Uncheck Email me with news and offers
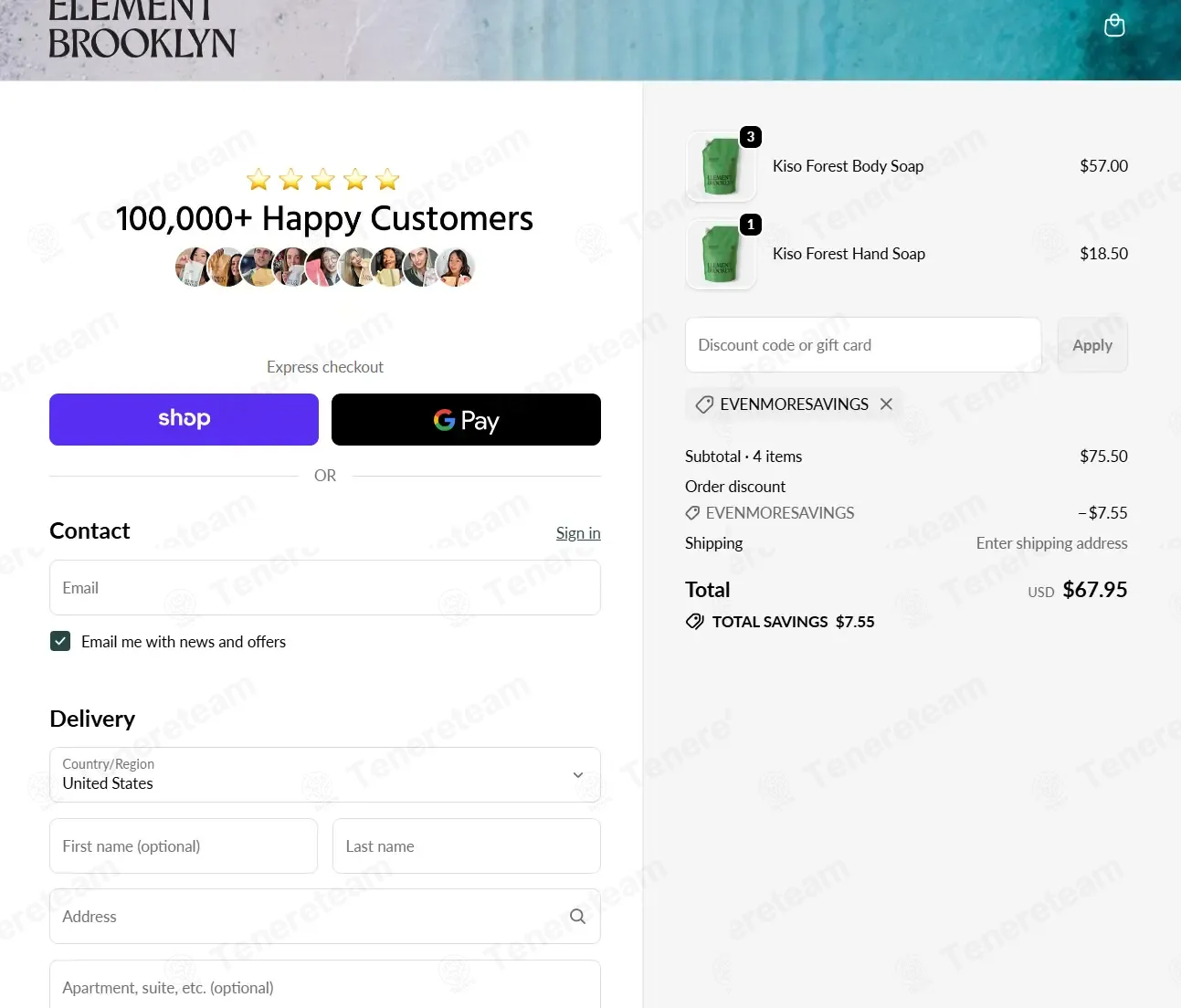 [x=60, y=642]
